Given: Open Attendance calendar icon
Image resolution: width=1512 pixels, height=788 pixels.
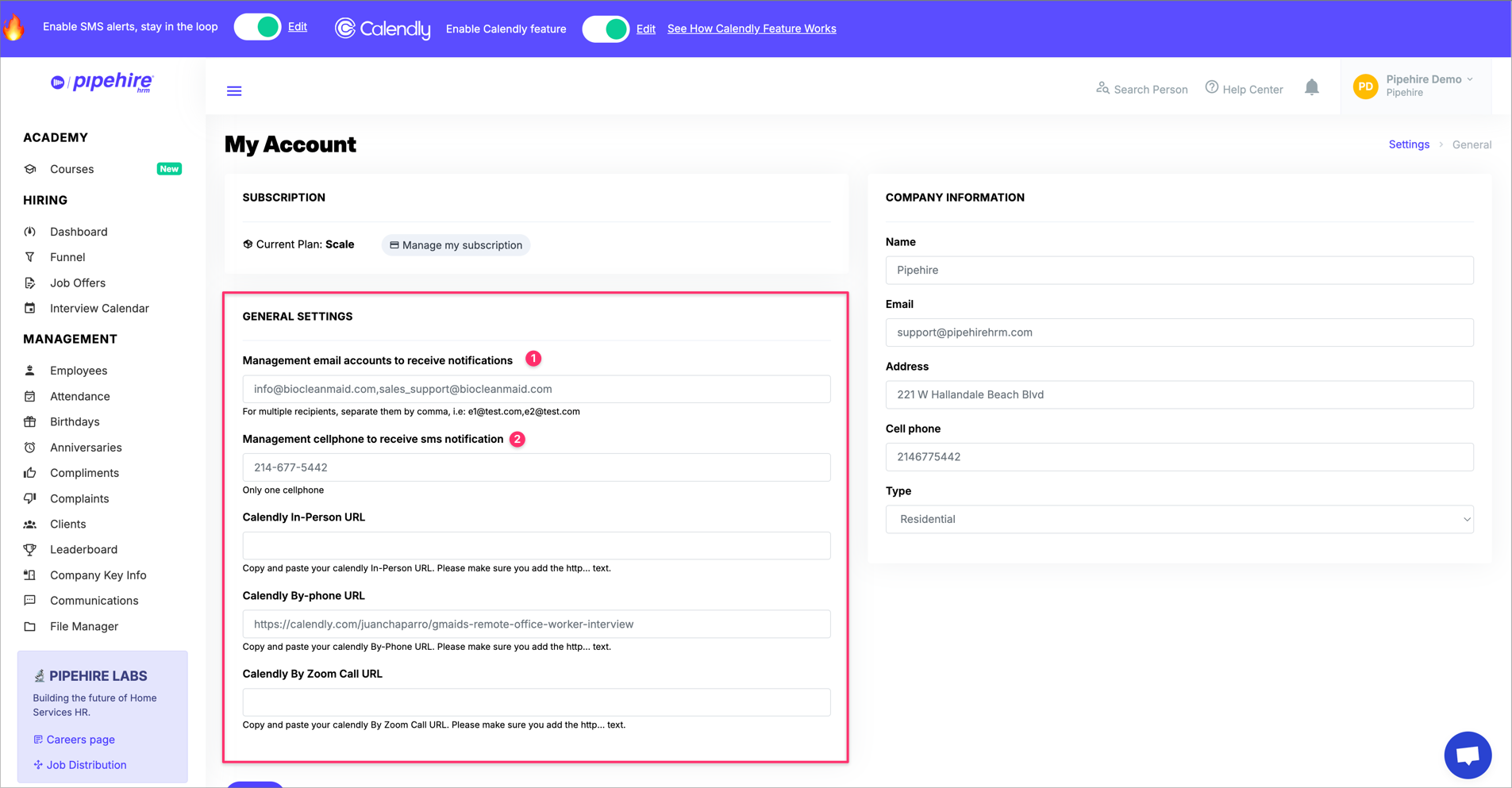Looking at the screenshot, I should pyautogui.click(x=30, y=396).
